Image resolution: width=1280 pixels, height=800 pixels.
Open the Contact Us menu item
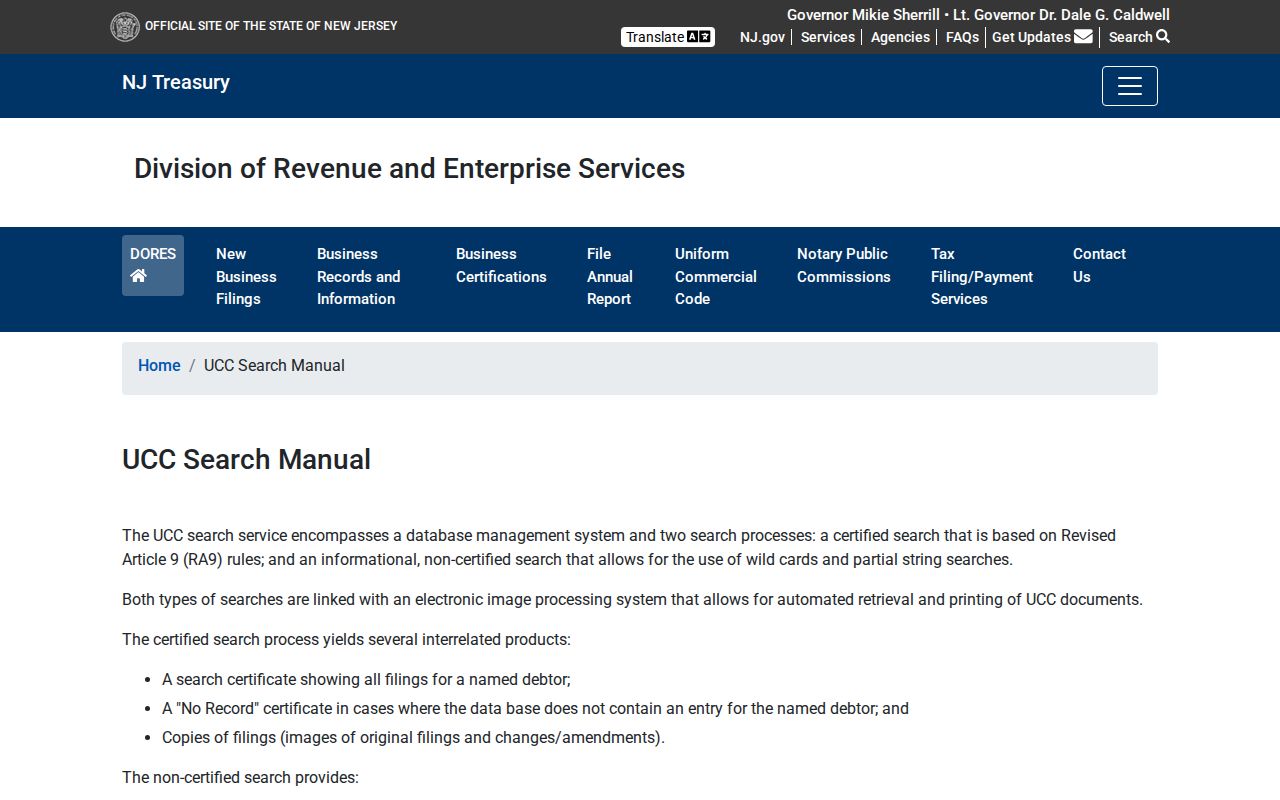(1099, 265)
